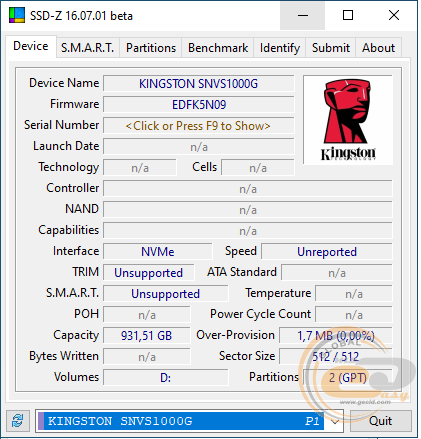Maximize the SSD-Z window

[348, 15]
